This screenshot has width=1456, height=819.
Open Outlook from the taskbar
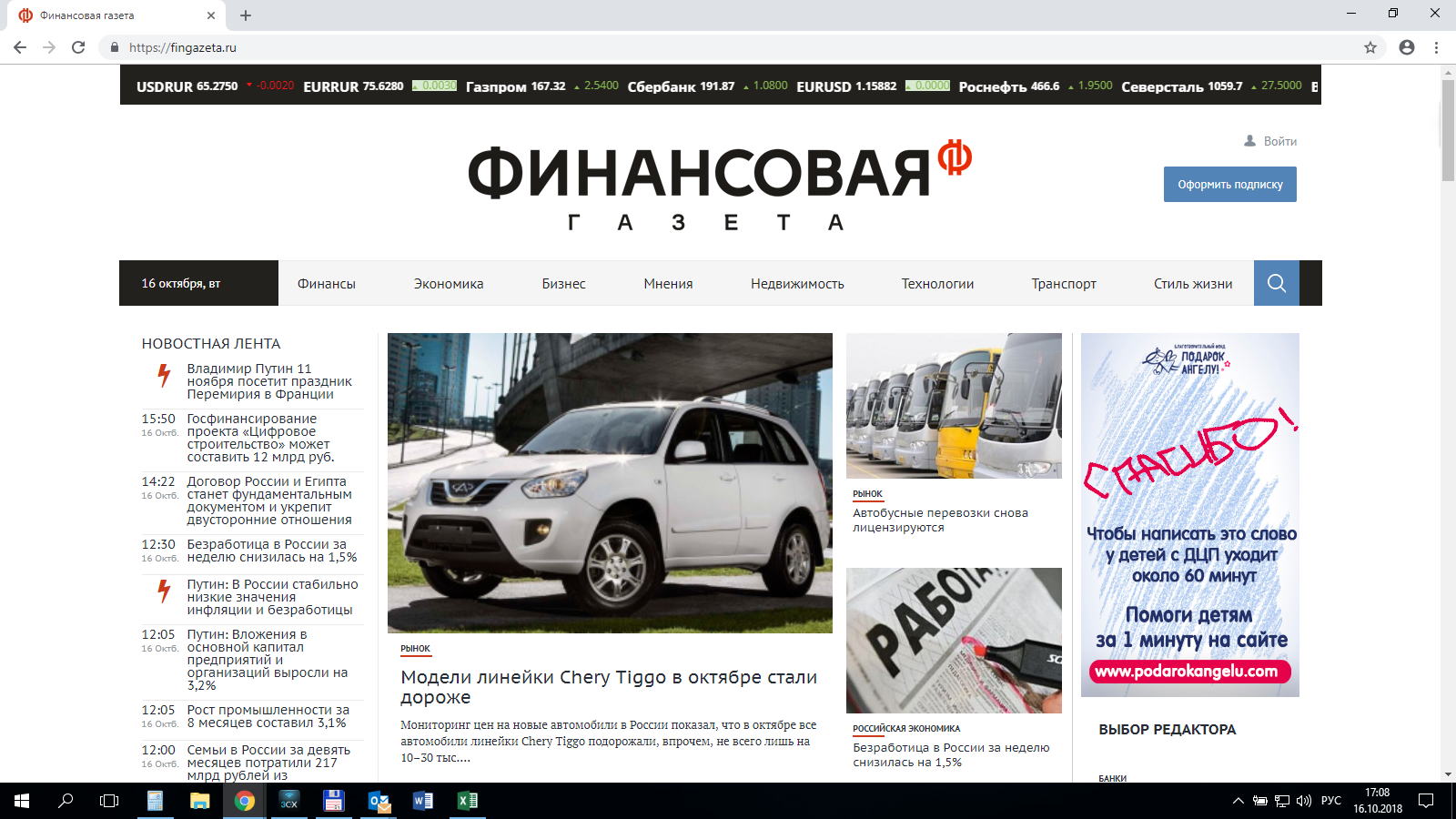click(379, 801)
